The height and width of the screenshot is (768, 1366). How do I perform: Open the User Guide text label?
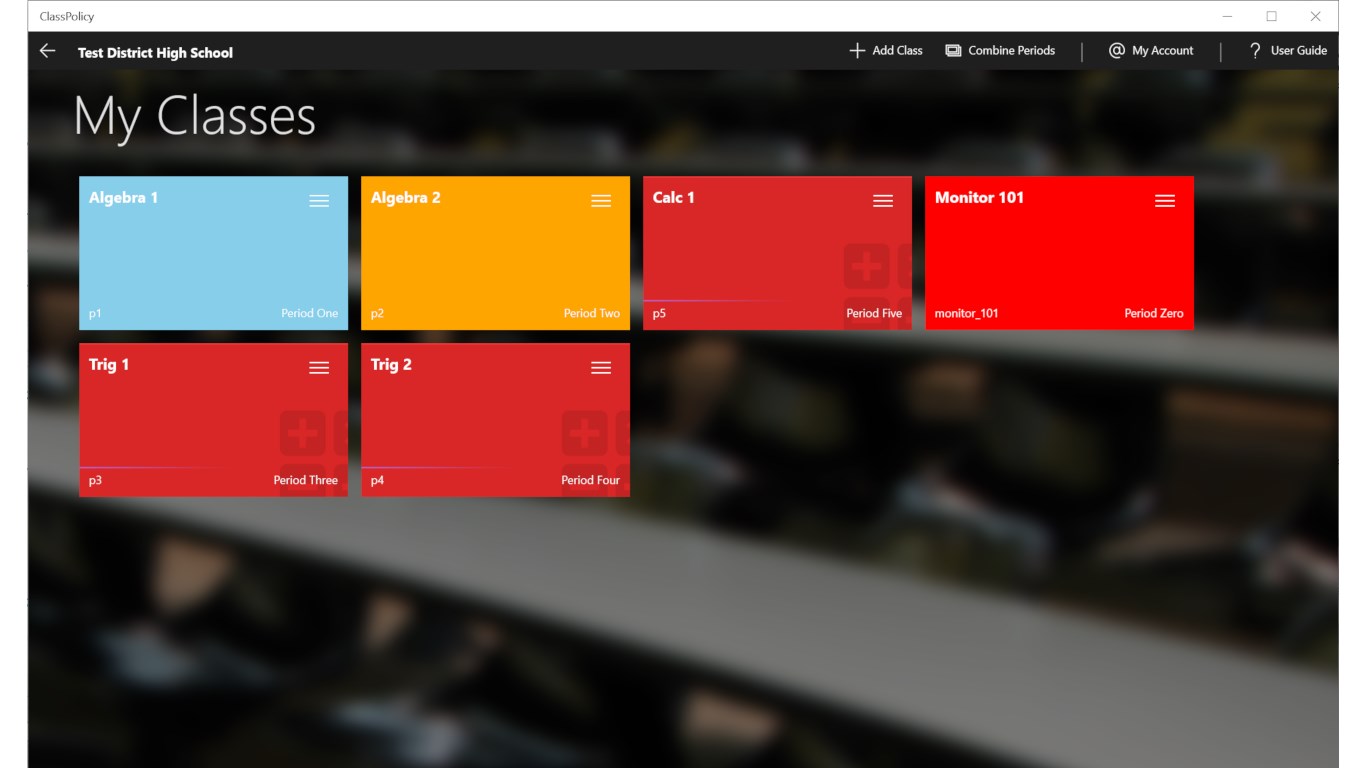pos(1298,51)
